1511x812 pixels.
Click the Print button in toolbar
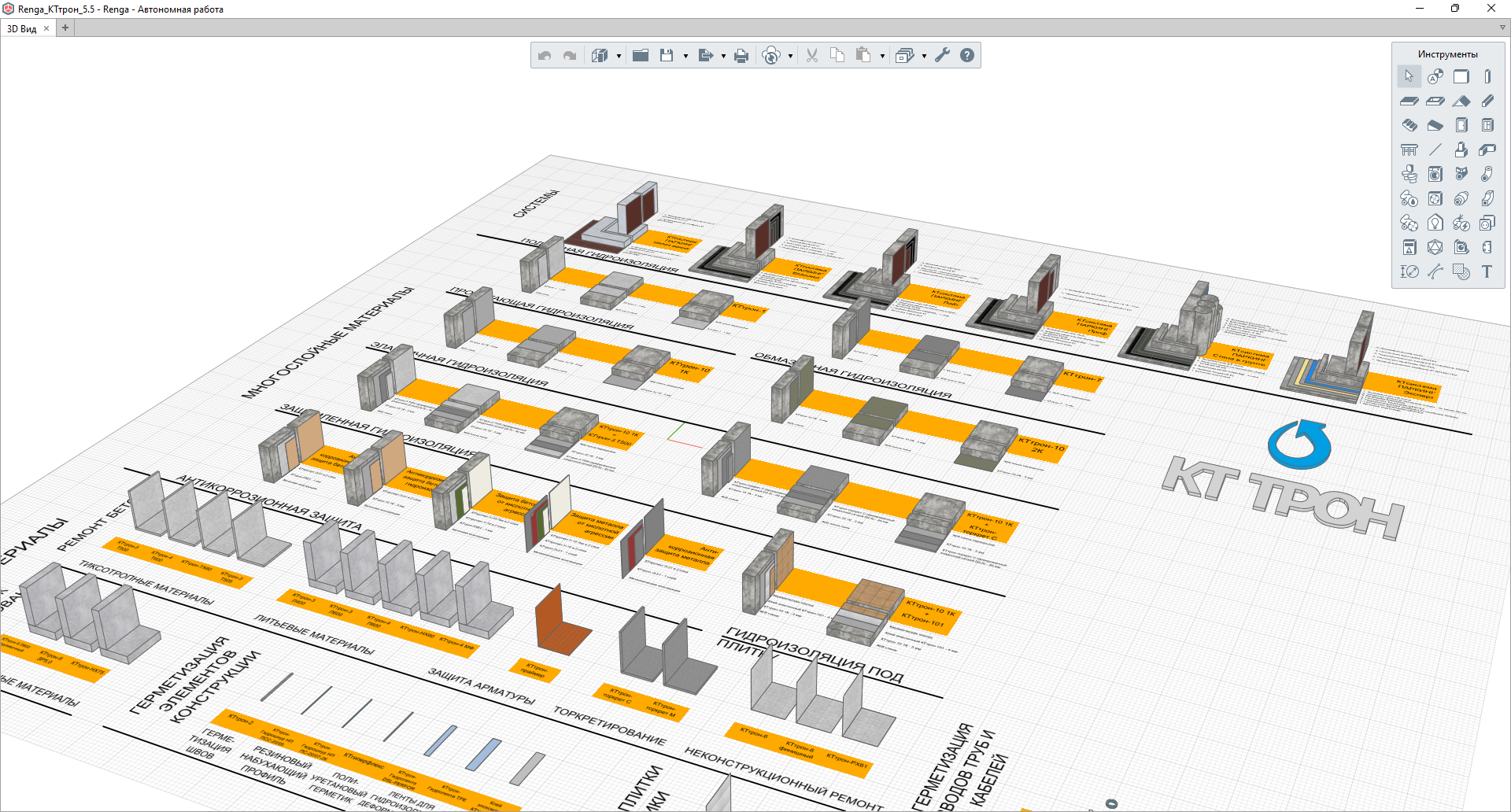[741, 55]
